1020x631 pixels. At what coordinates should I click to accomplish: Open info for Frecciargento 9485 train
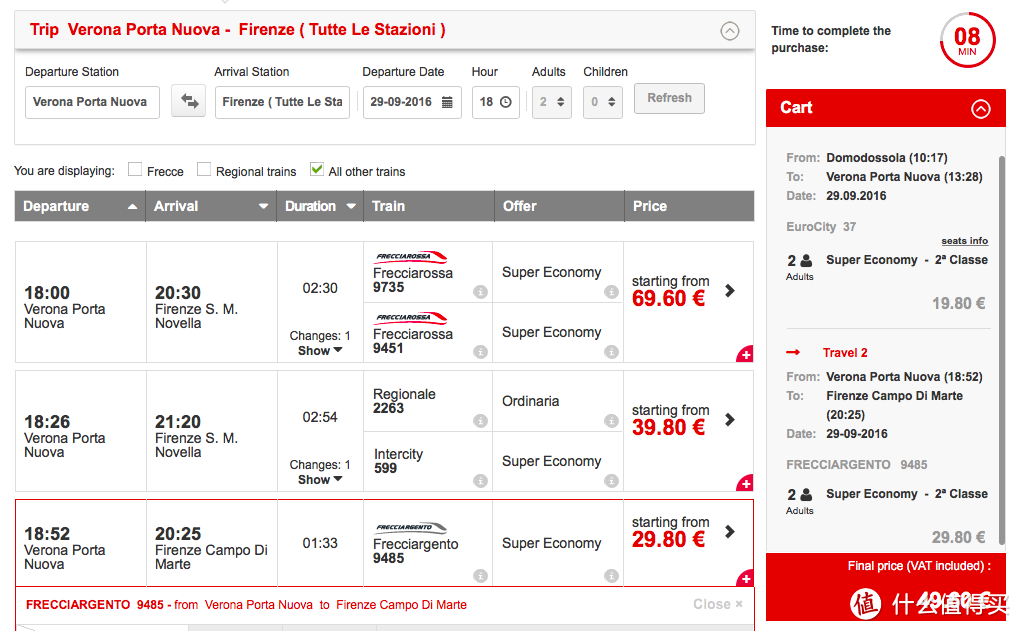pyautogui.click(x=480, y=576)
